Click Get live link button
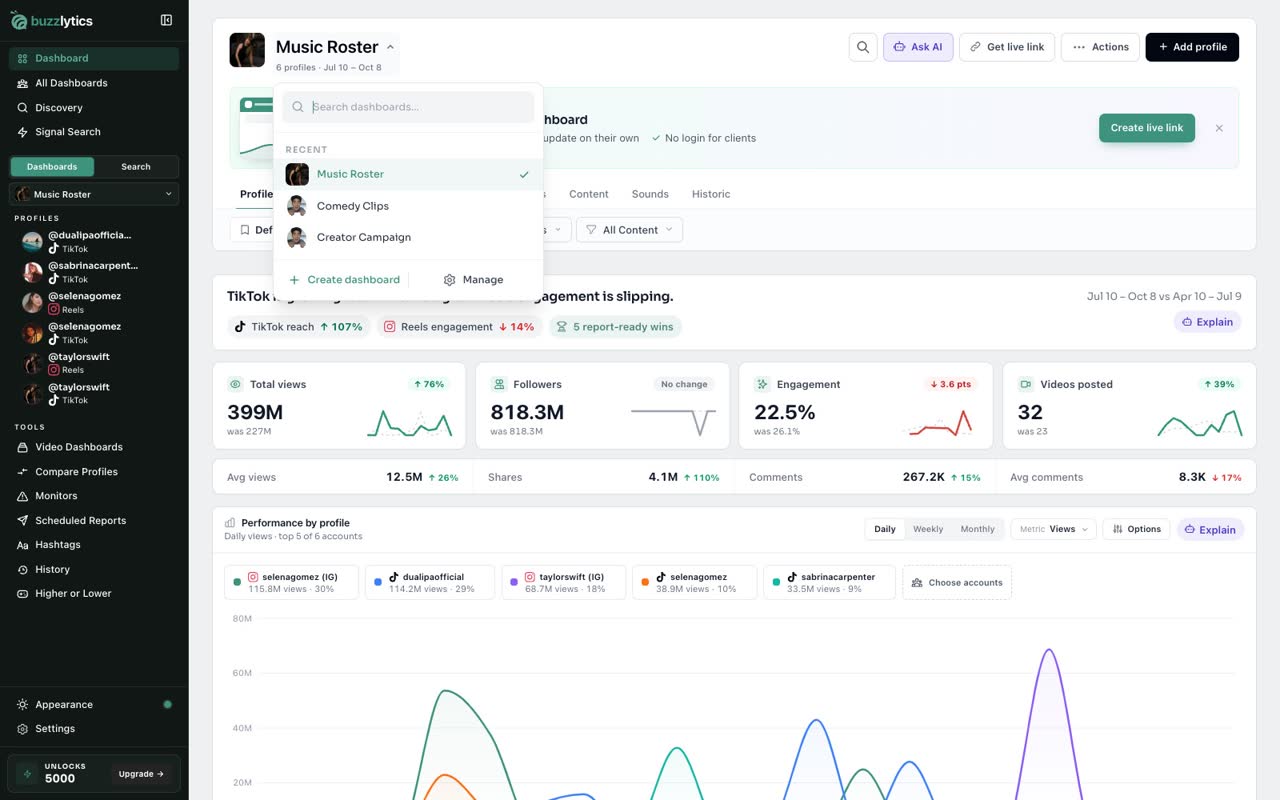 coord(1007,47)
